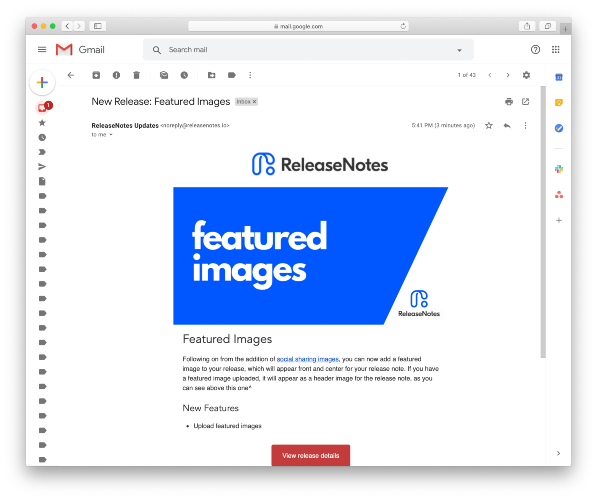Viewport: 597px width, 500px height.
Task: Open the Asana add-on
Action: coord(559,195)
